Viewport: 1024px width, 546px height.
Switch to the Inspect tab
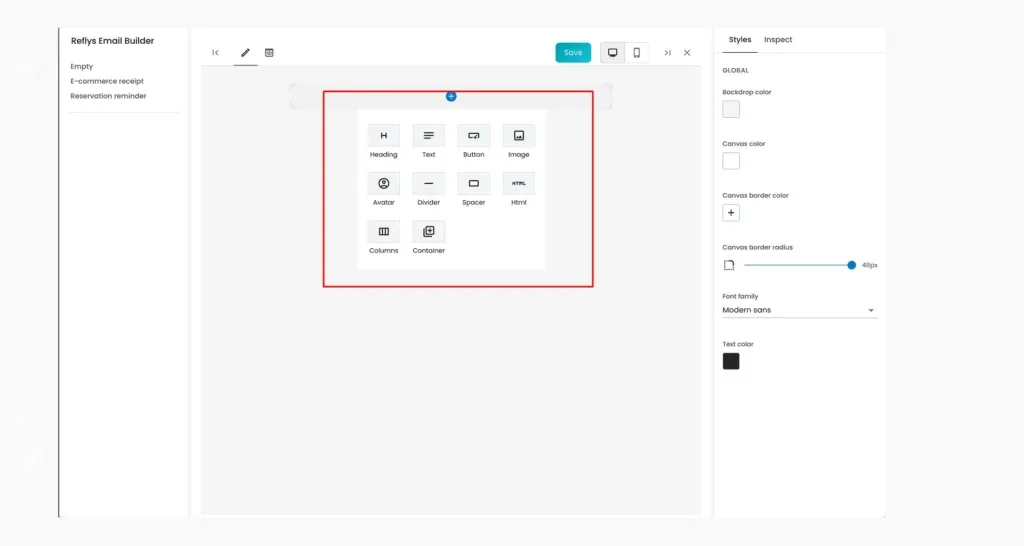[778, 40]
